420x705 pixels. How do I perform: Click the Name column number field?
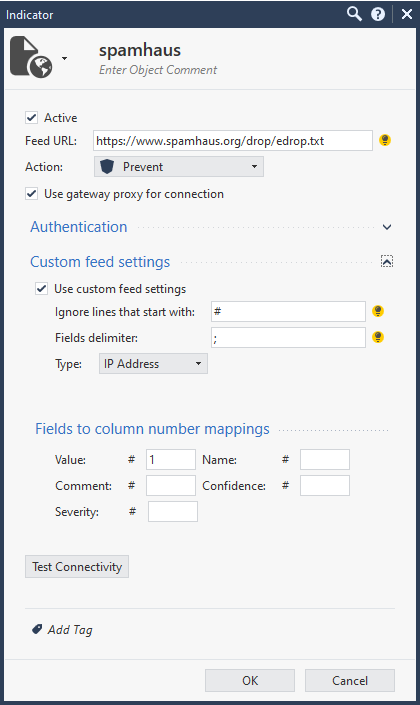coord(325,460)
